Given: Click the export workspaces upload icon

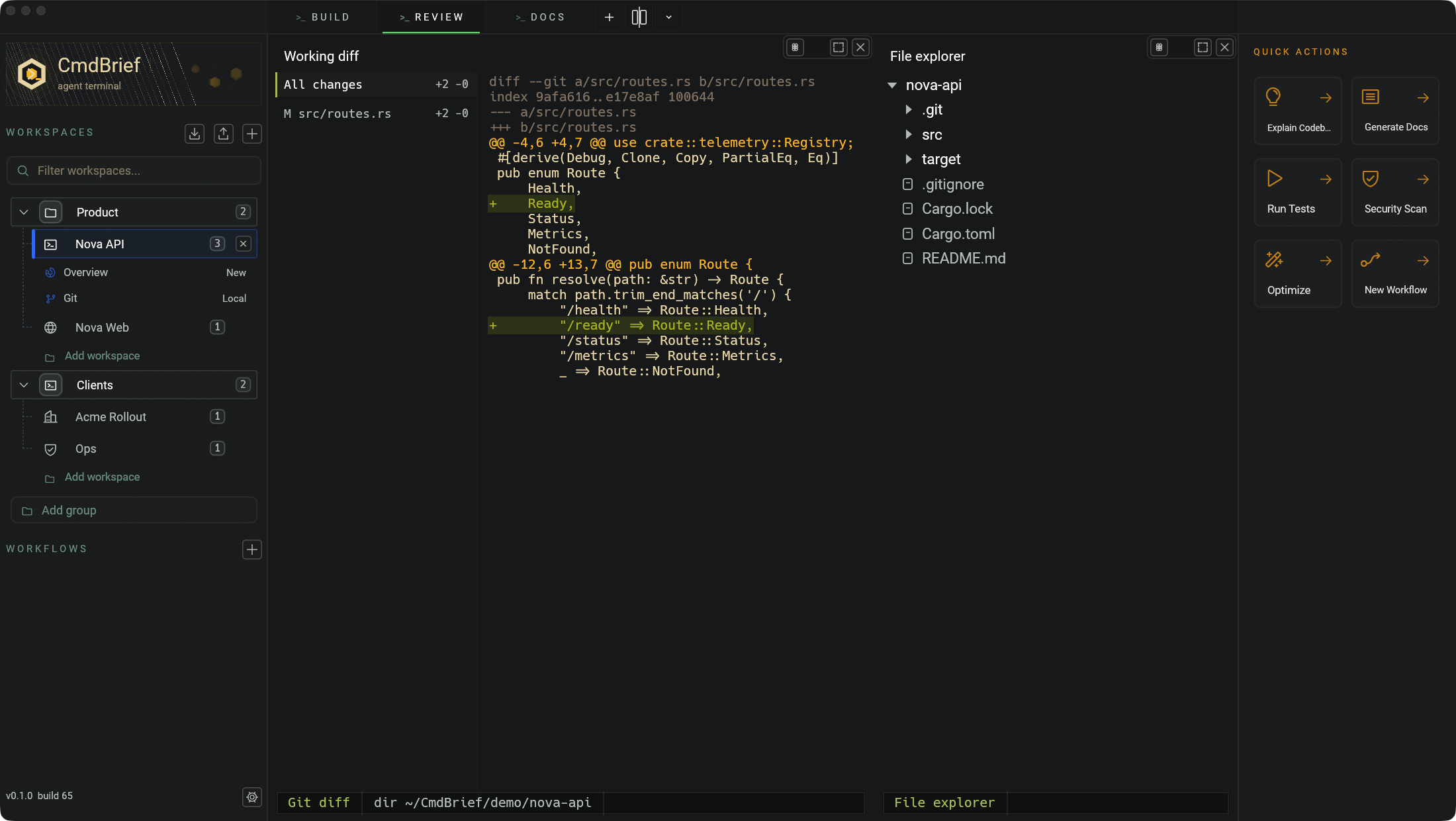Looking at the screenshot, I should tap(224, 134).
